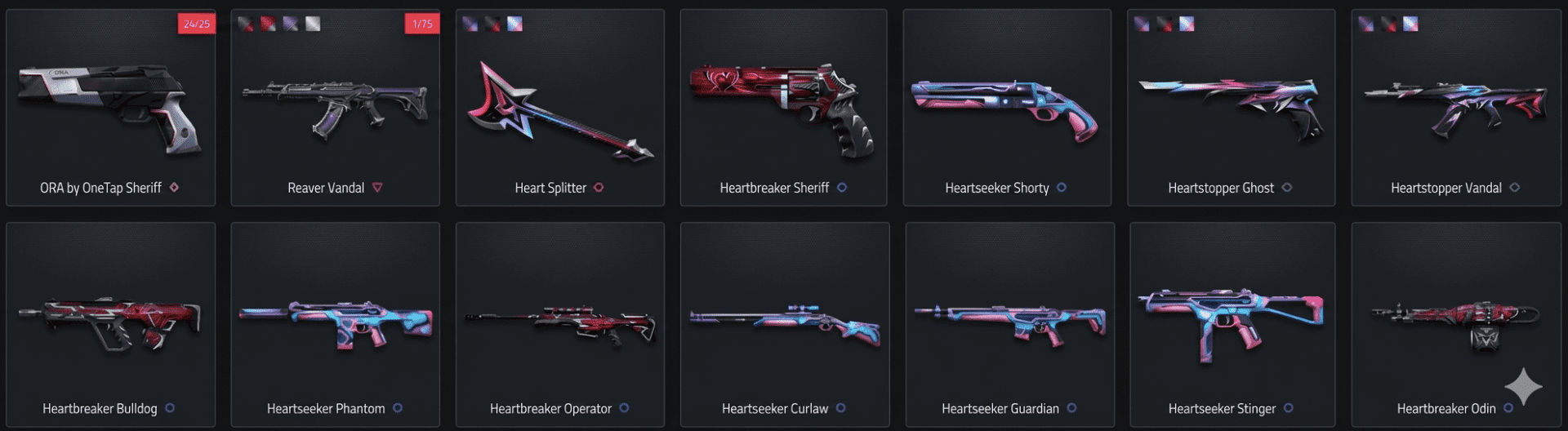
Task: Click the tier icon beside ORA by OneTap Sheriff
Action: point(174,188)
